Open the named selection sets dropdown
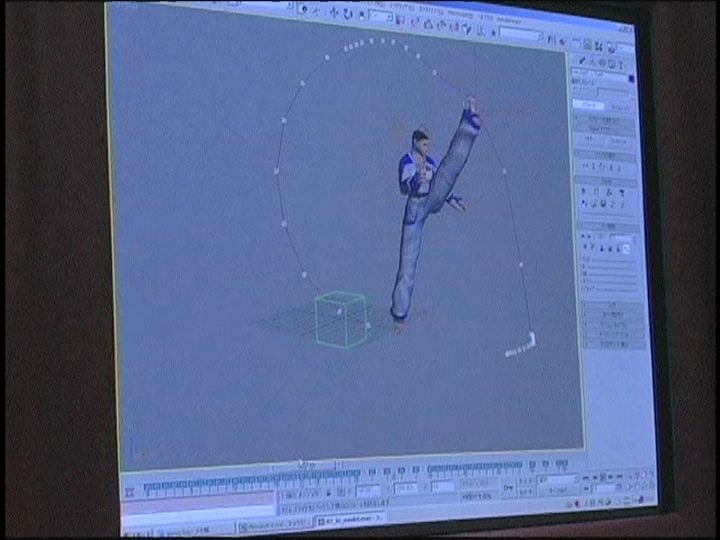 click(521, 34)
